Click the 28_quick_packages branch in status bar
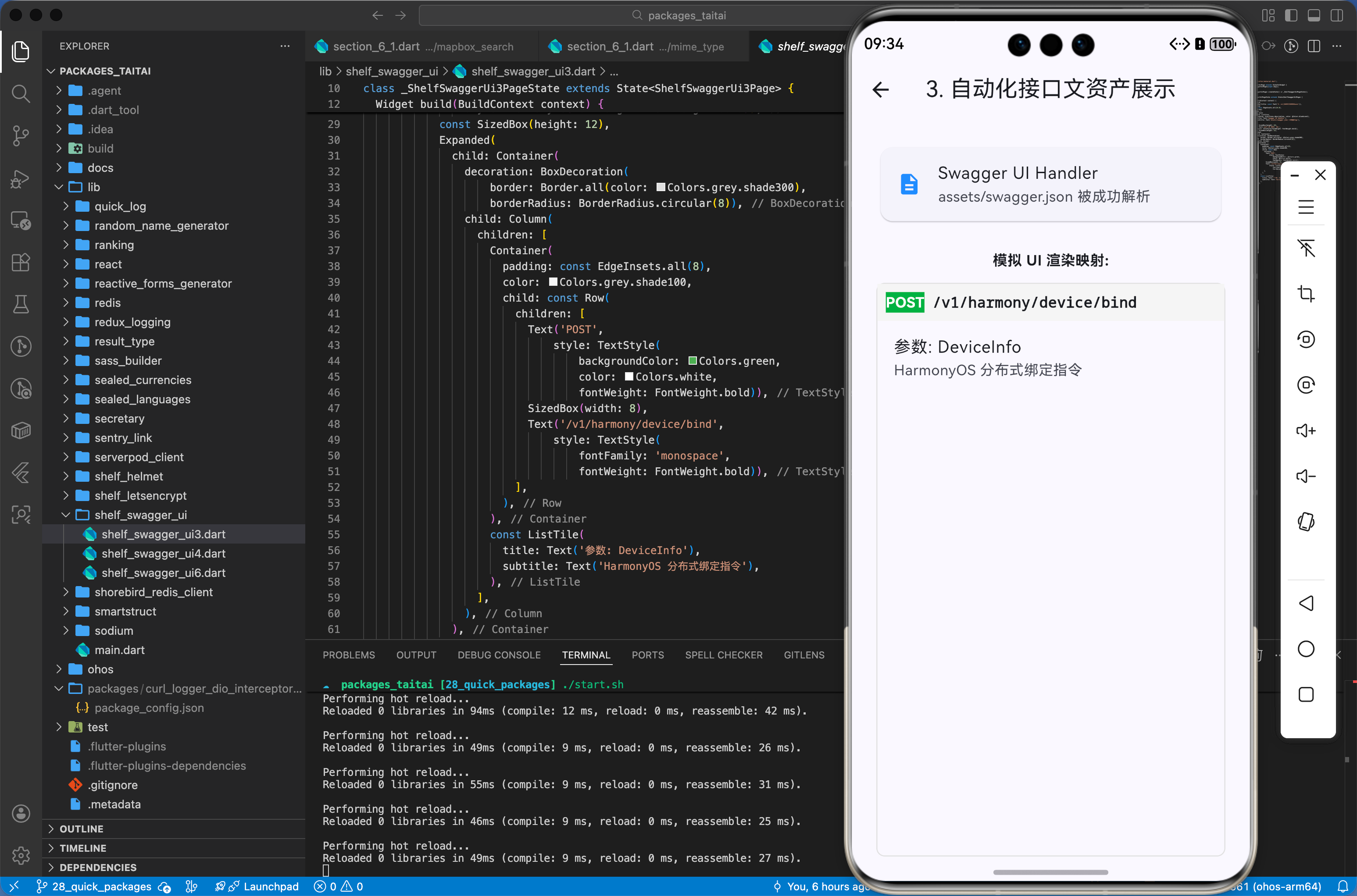The width and height of the screenshot is (1357, 896). tap(101, 886)
